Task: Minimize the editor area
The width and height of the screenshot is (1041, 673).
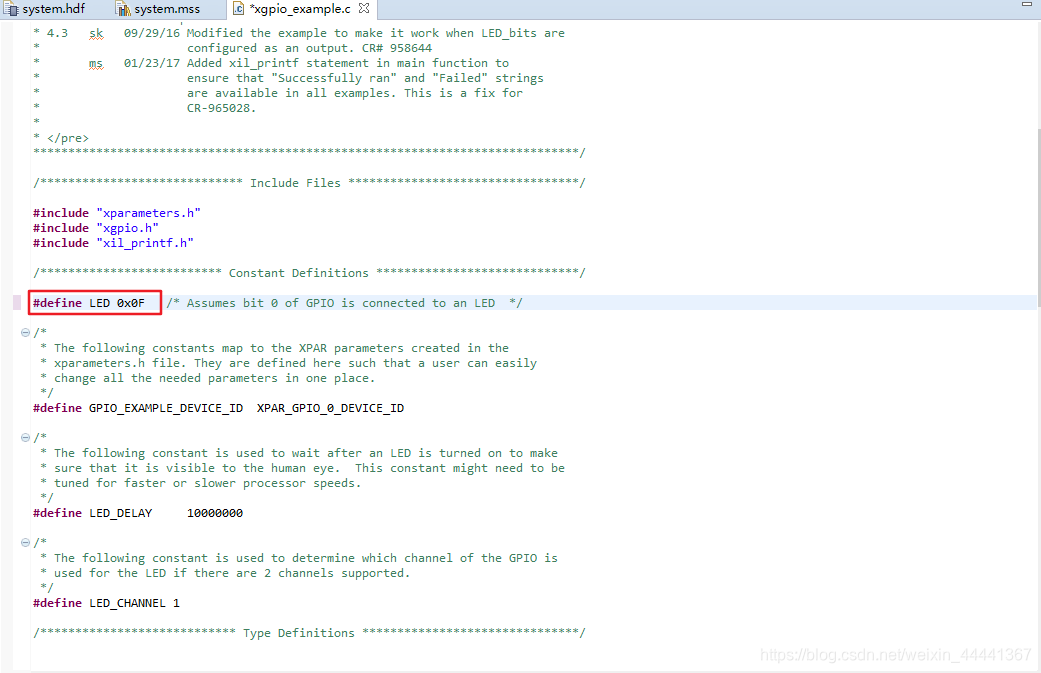Action: click(1026, 5)
